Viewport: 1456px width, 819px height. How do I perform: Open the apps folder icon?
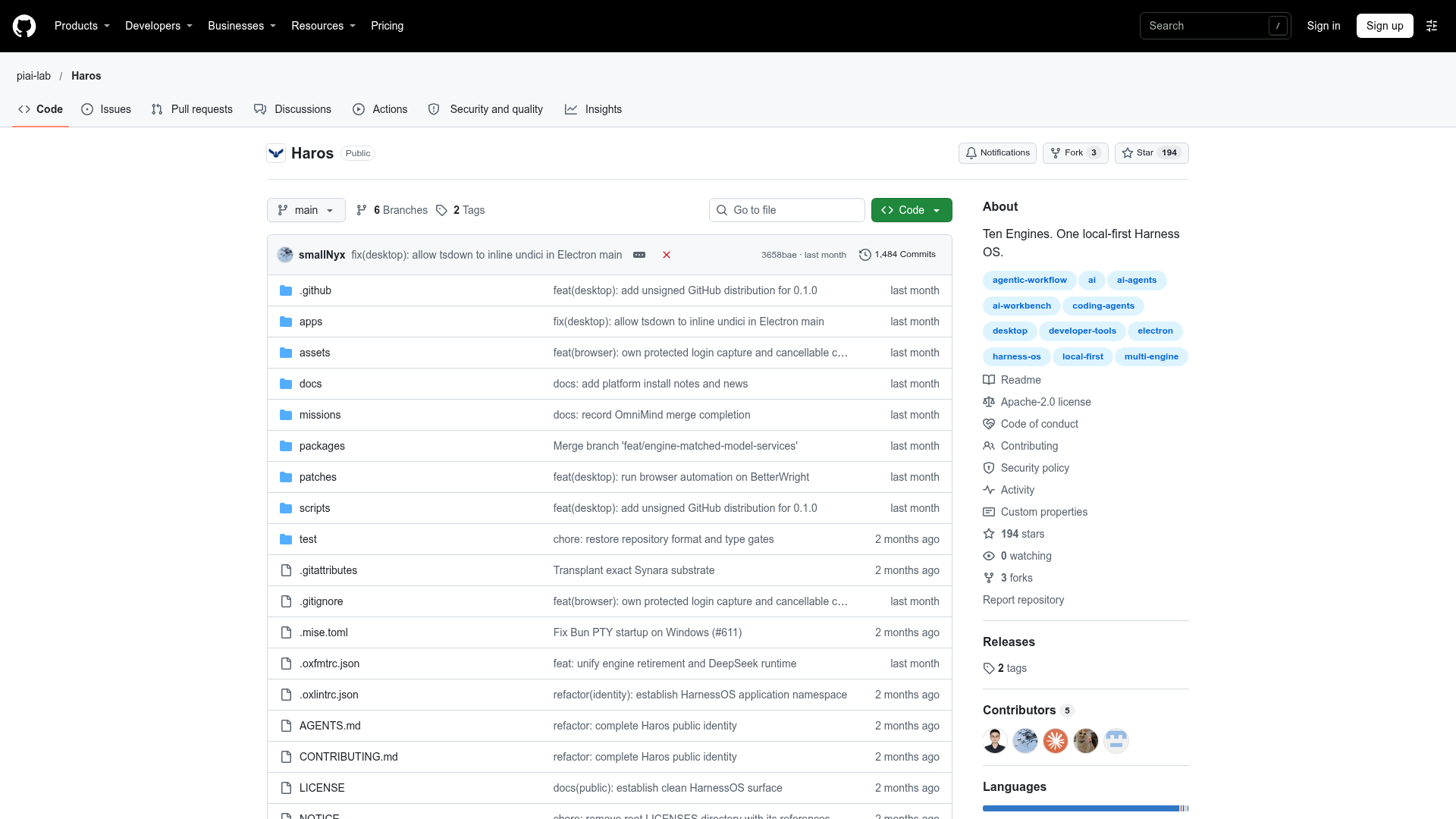(286, 322)
